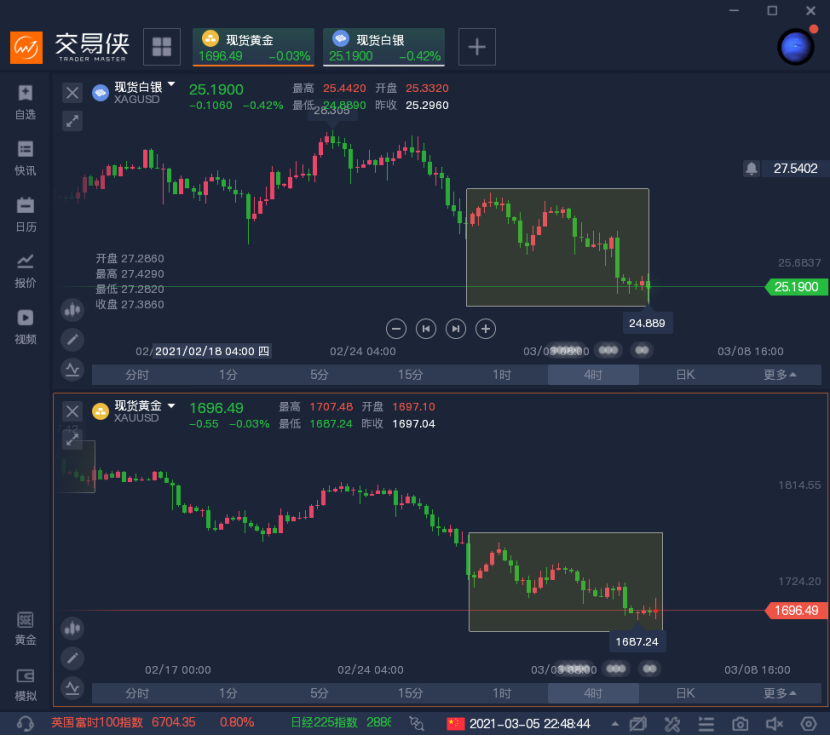This screenshot has height=736, width=830.
Task: Toggle fullscreen for the silver chart
Action: (72, 121)
